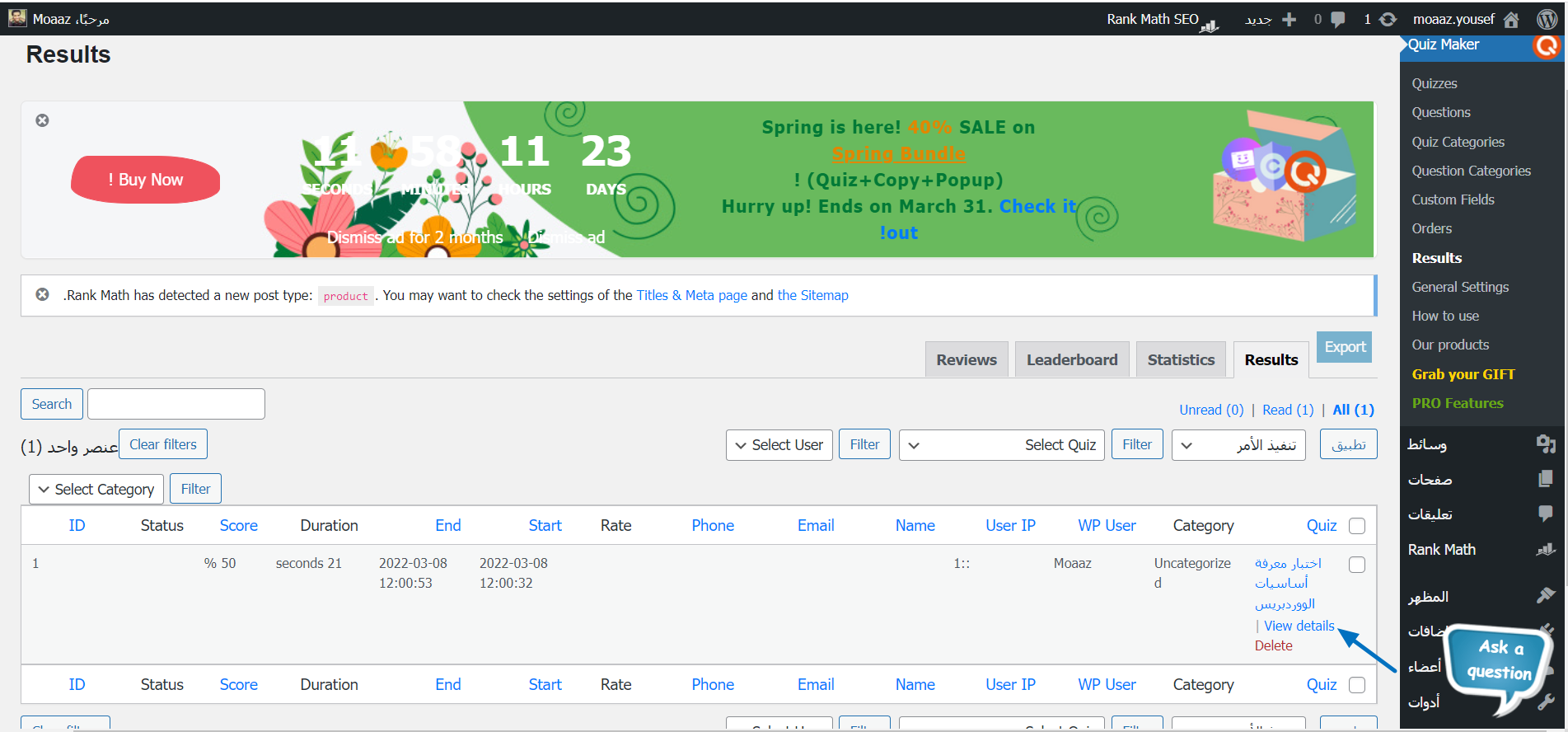This screenshot has width=1568, height=732.
Task: Click the apply (تطبيق) bulk action button
Action: click(1349, 444)
